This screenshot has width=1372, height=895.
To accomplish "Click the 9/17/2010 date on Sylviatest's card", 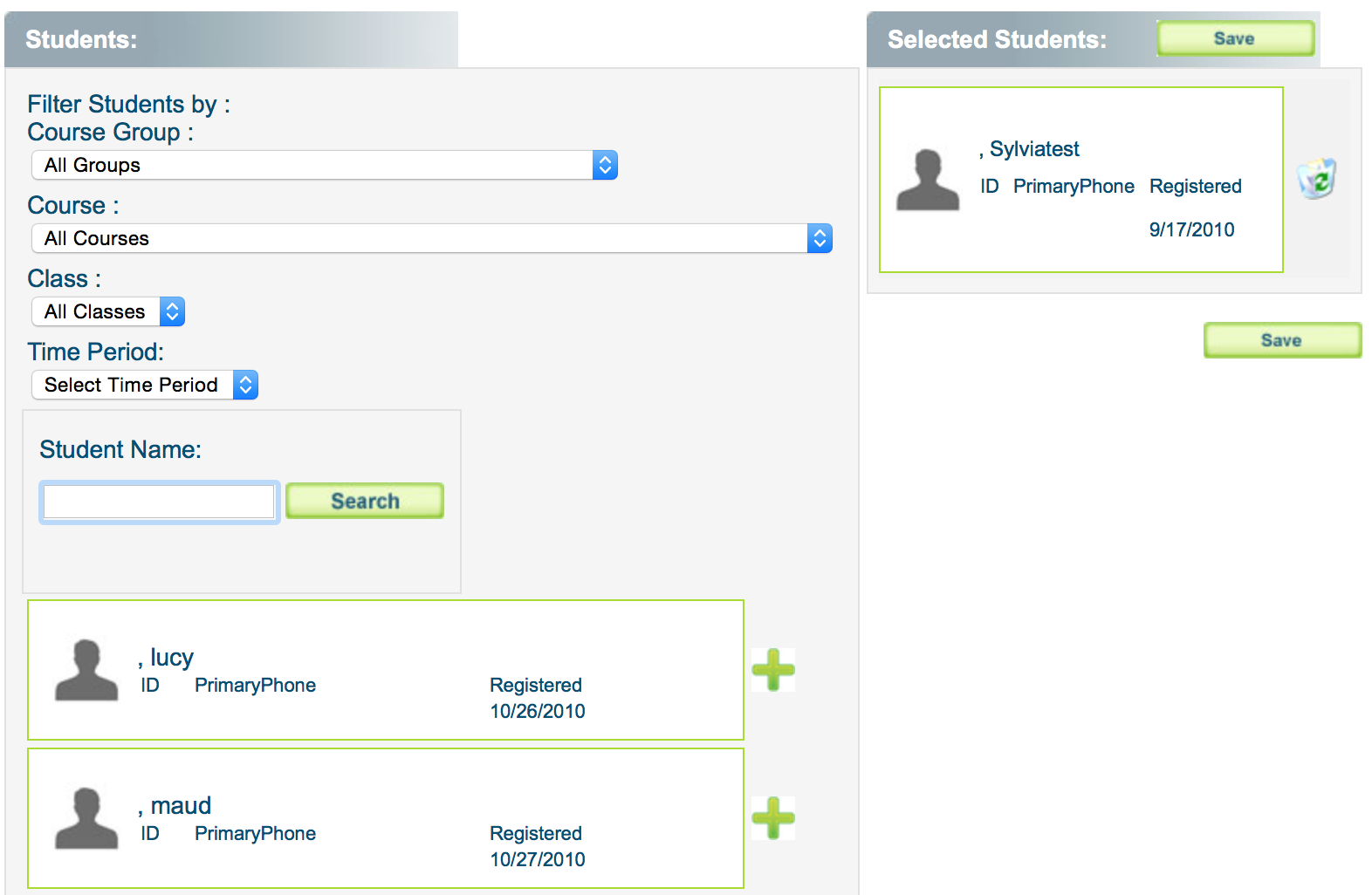I will pyautogui.click(x=1191, y=229).
